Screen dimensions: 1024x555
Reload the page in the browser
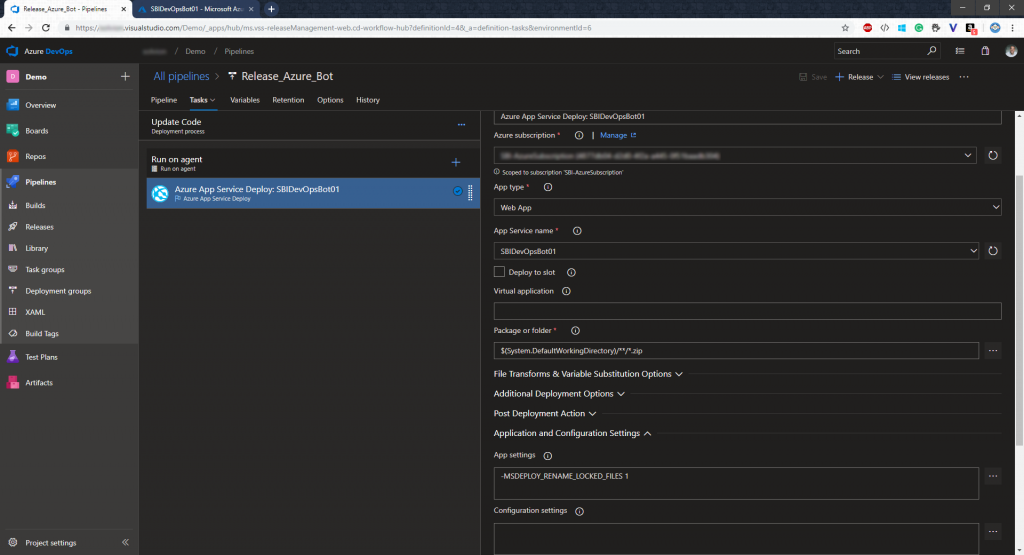pyautogui.click(x=46, y=28)
